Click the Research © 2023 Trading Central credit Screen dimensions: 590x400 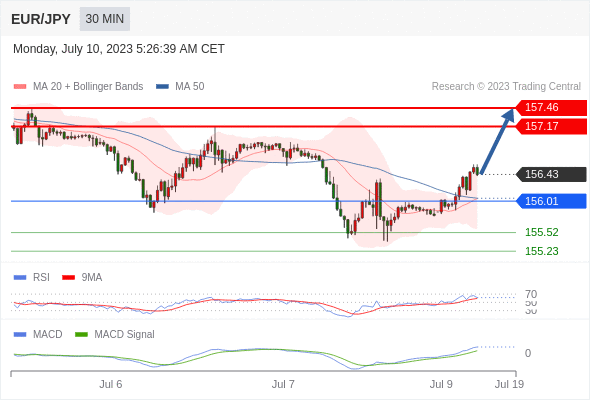[506, 87]
